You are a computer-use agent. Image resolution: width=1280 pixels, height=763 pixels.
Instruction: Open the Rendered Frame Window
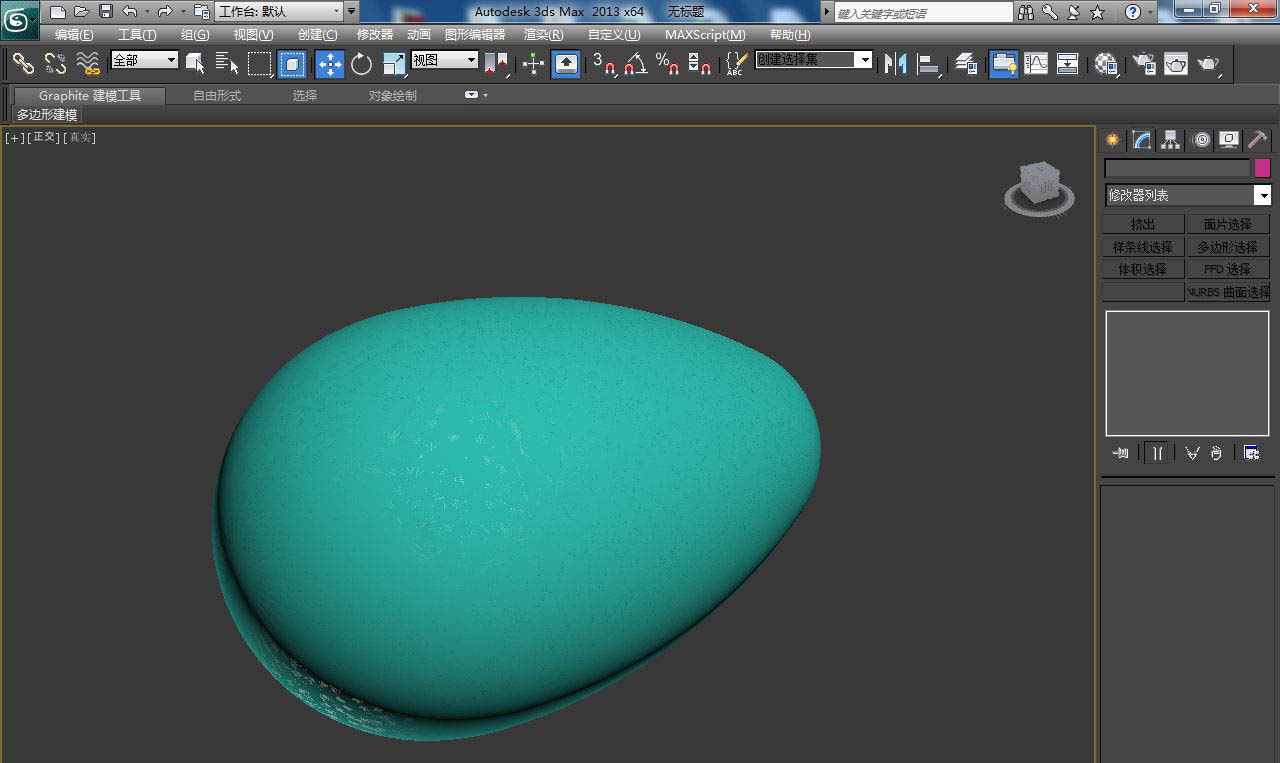click(1176, 64)
